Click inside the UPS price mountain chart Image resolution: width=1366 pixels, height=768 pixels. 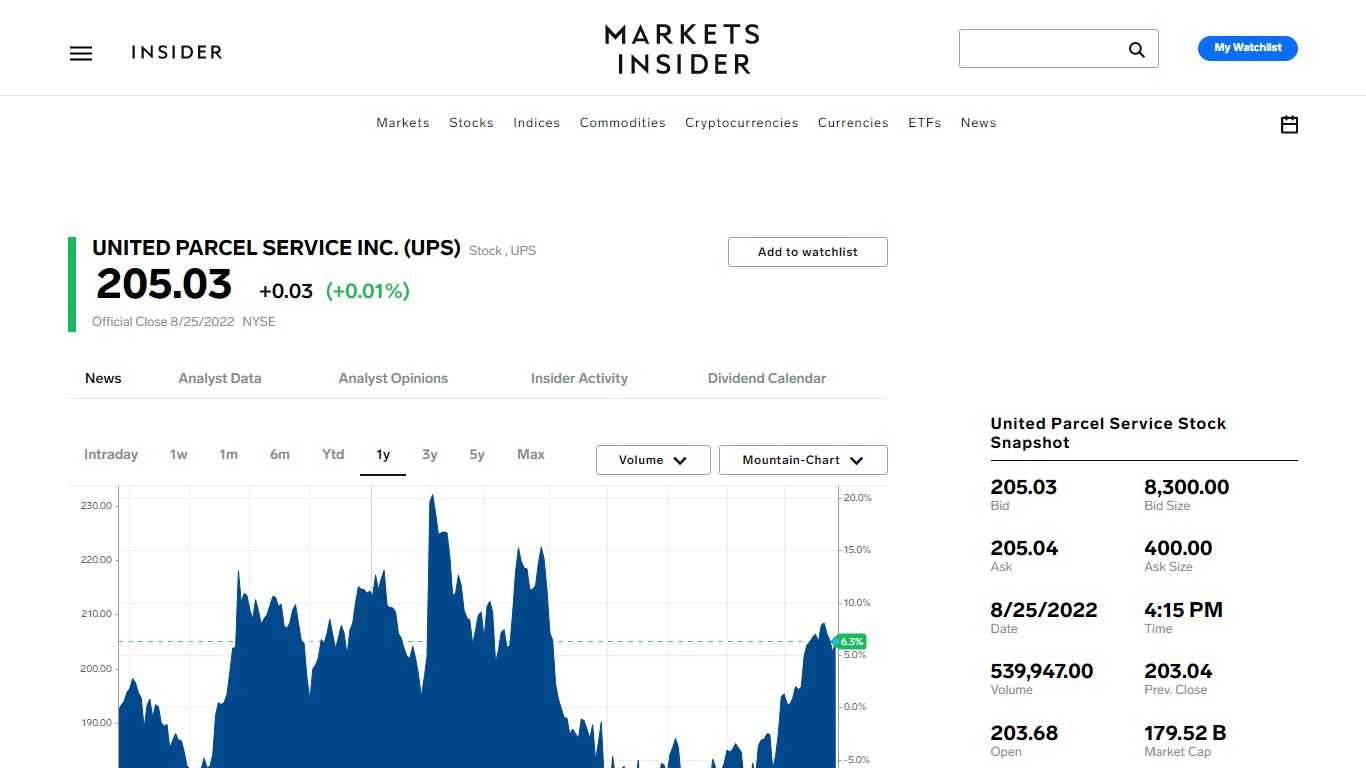click(478, 627)
